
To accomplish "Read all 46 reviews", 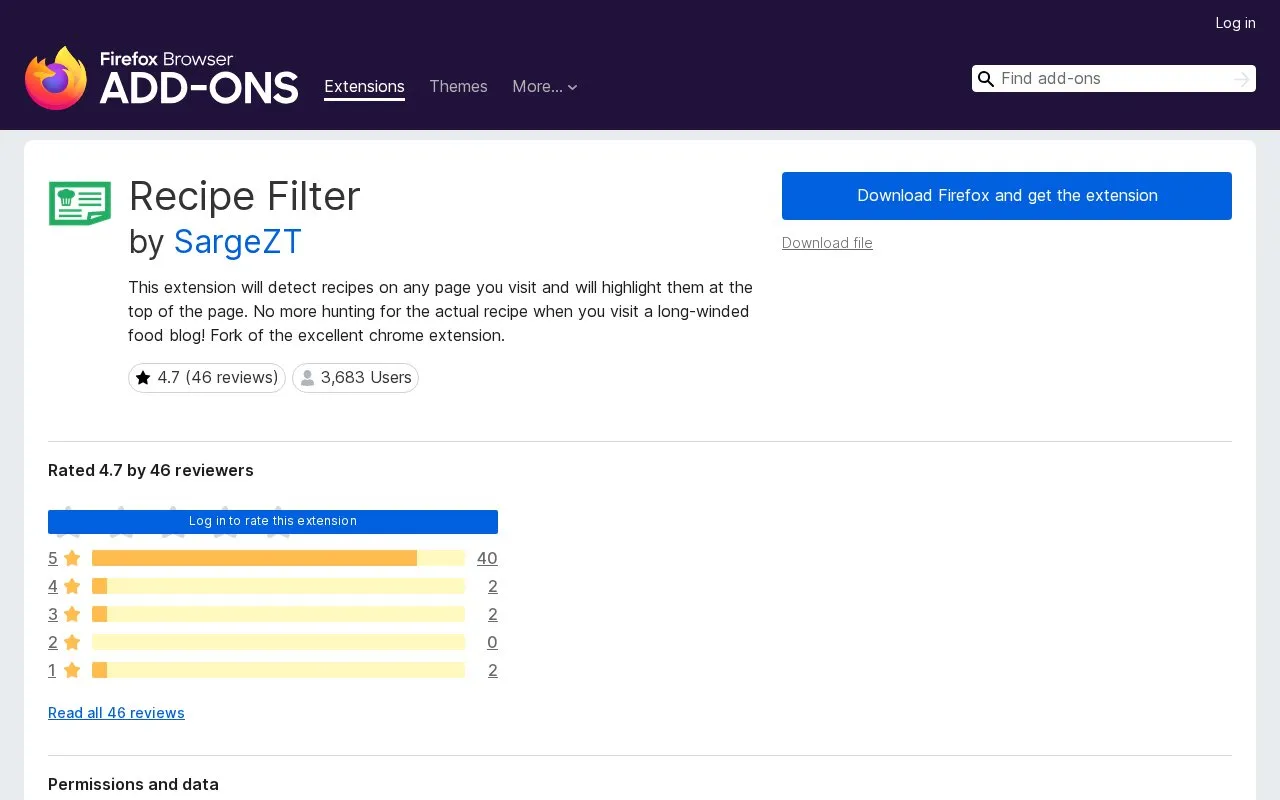I will [116, 713].
